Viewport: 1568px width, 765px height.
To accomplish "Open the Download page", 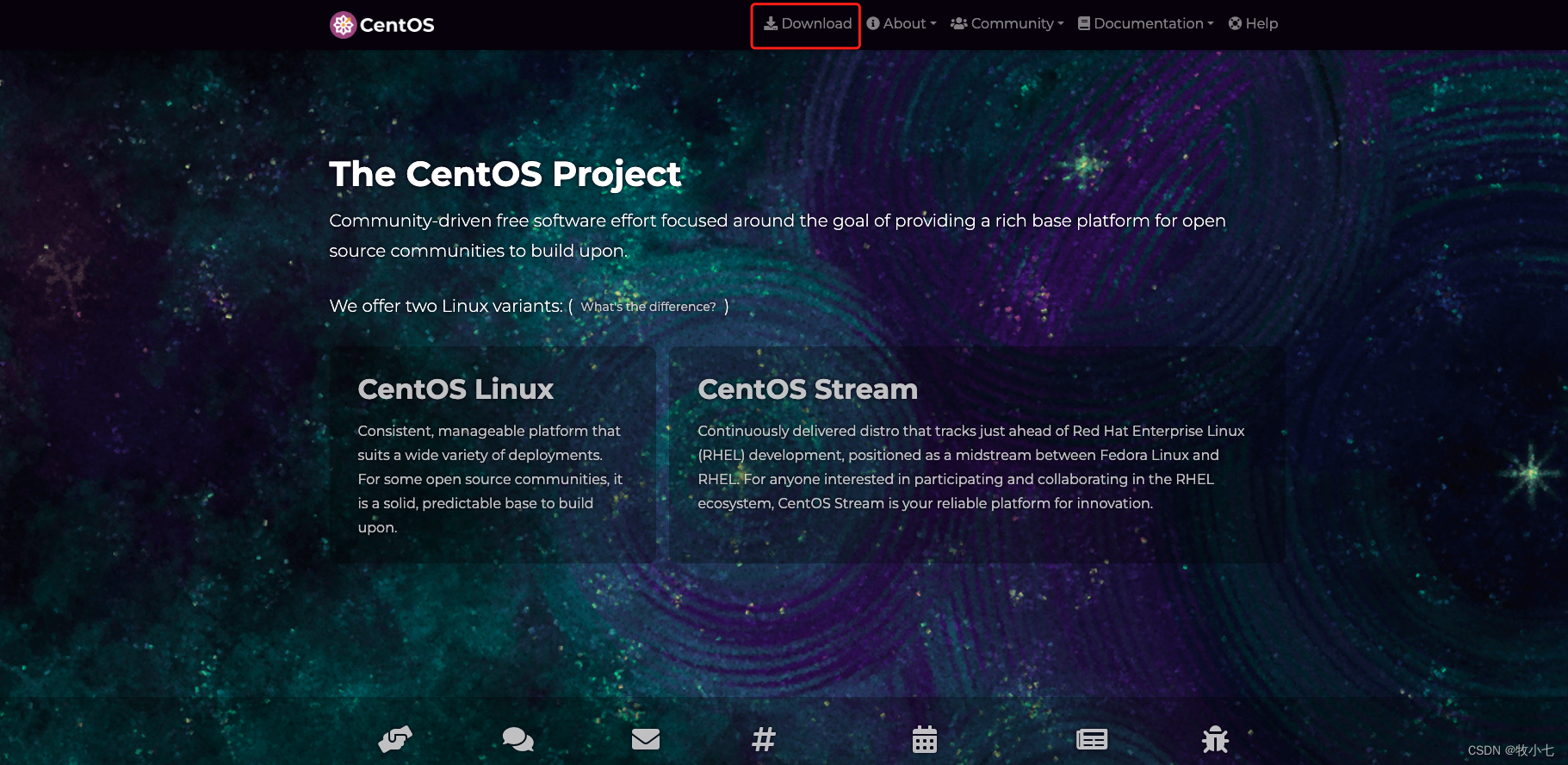I will coord(808,24).
